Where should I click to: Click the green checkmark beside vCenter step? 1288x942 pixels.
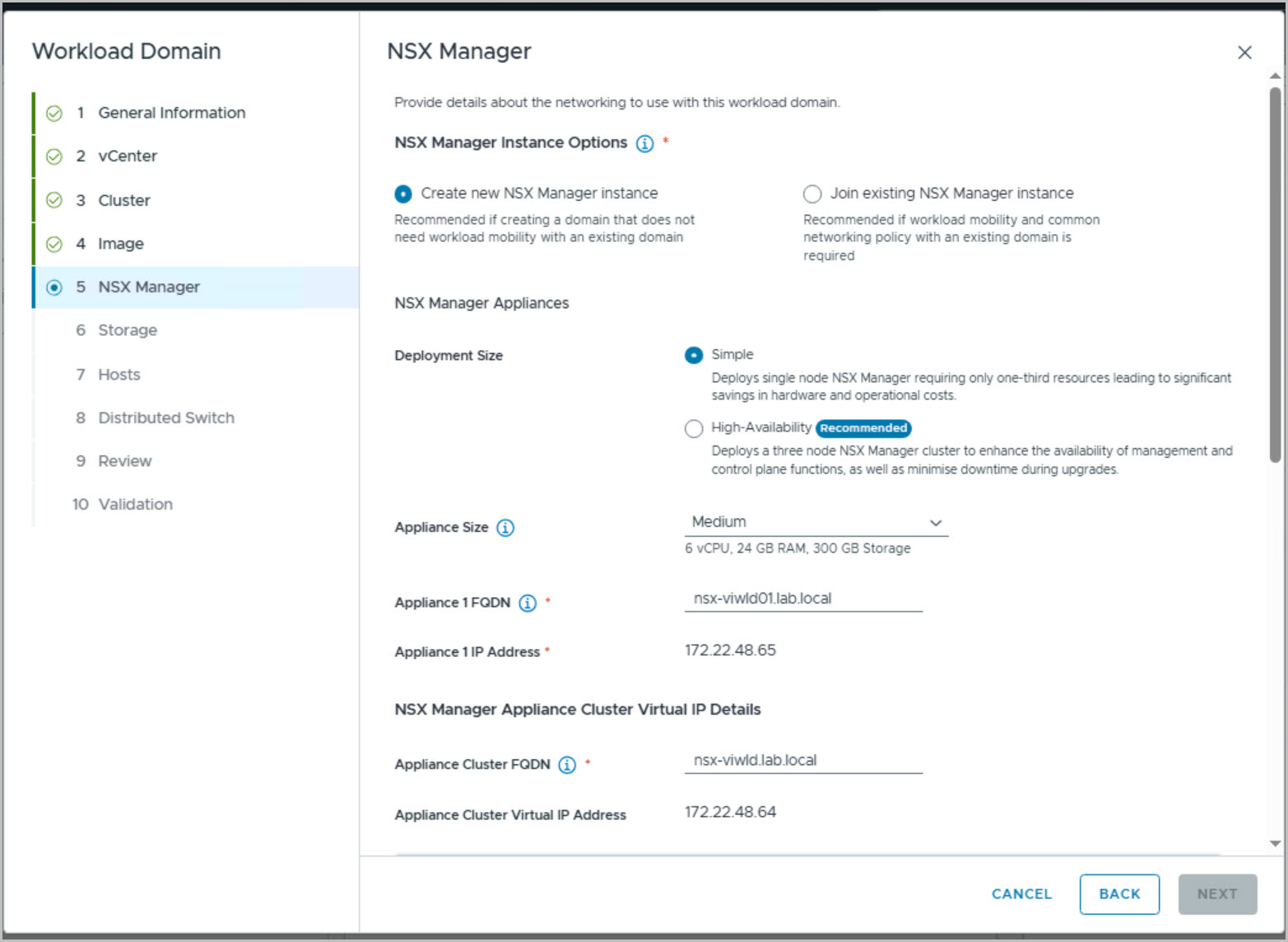tap(54, 156)
